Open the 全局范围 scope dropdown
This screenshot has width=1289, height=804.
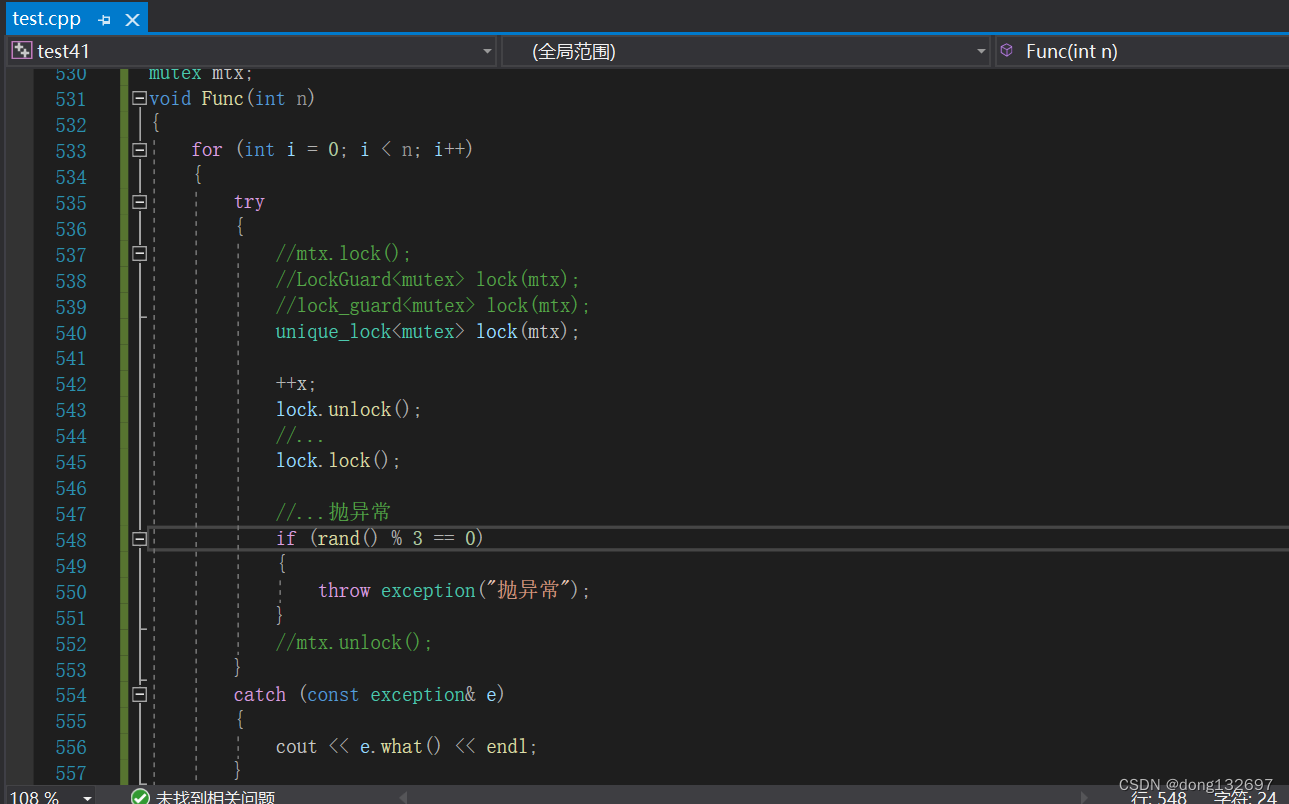[x=981, y=51]
